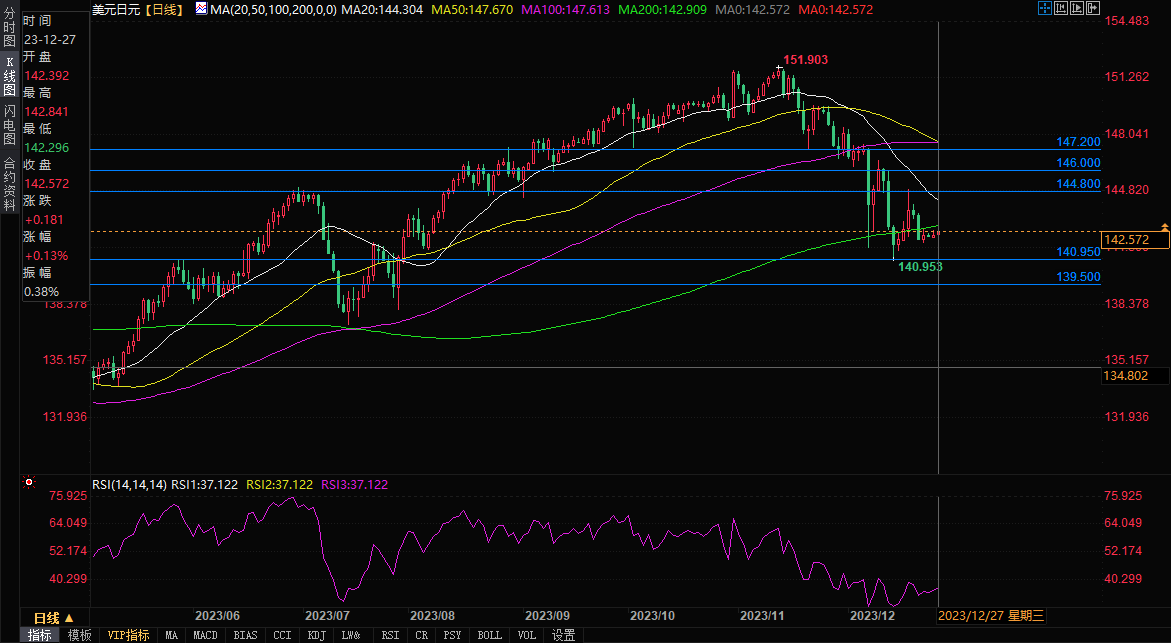
Task: Apply the CCI indicator
Action: pos(282,635)
